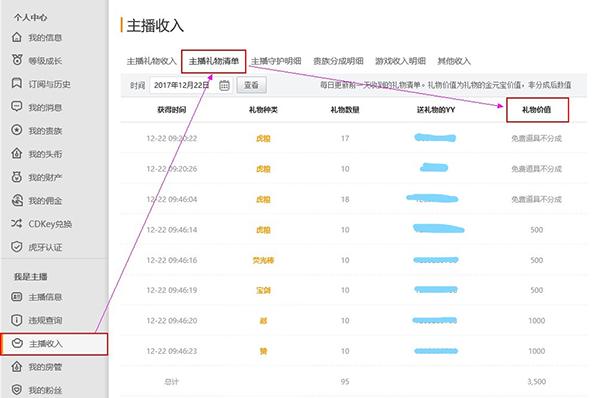Open 违规查询 in the sidebar
The image size is (599, 398).
(x=45, y=320)
